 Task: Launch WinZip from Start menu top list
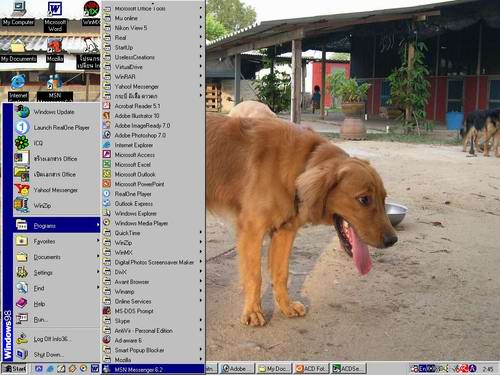tap(57, 206)
